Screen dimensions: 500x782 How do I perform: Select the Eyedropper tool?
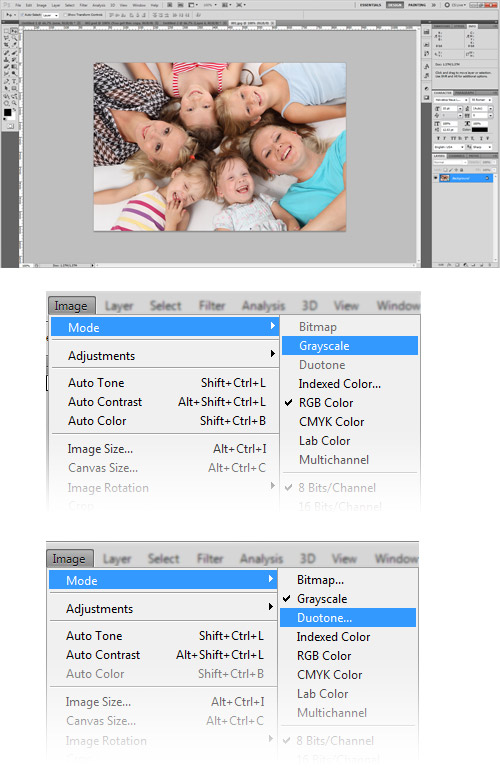point(14,44)
